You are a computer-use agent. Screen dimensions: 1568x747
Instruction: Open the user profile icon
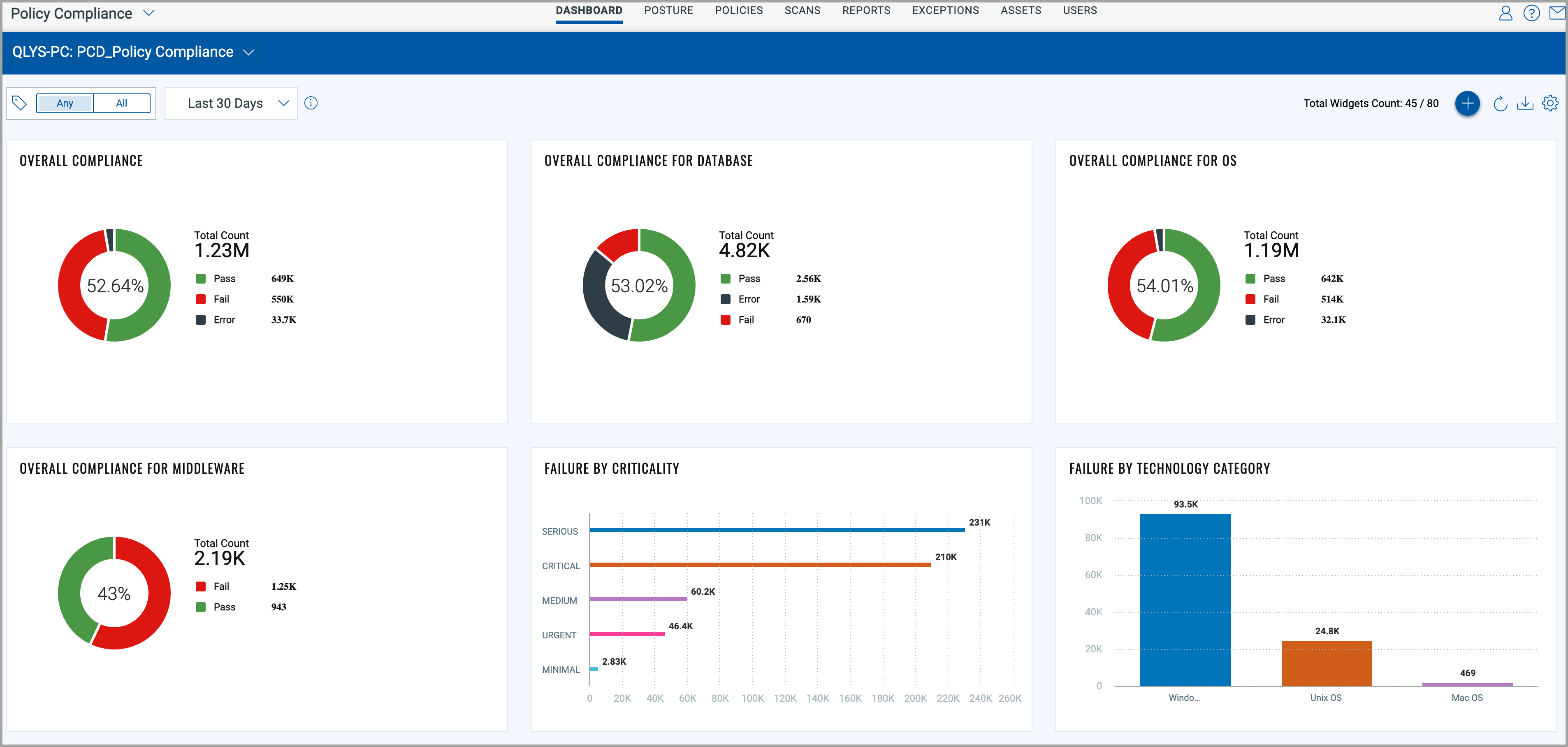tap(1506, 12)
